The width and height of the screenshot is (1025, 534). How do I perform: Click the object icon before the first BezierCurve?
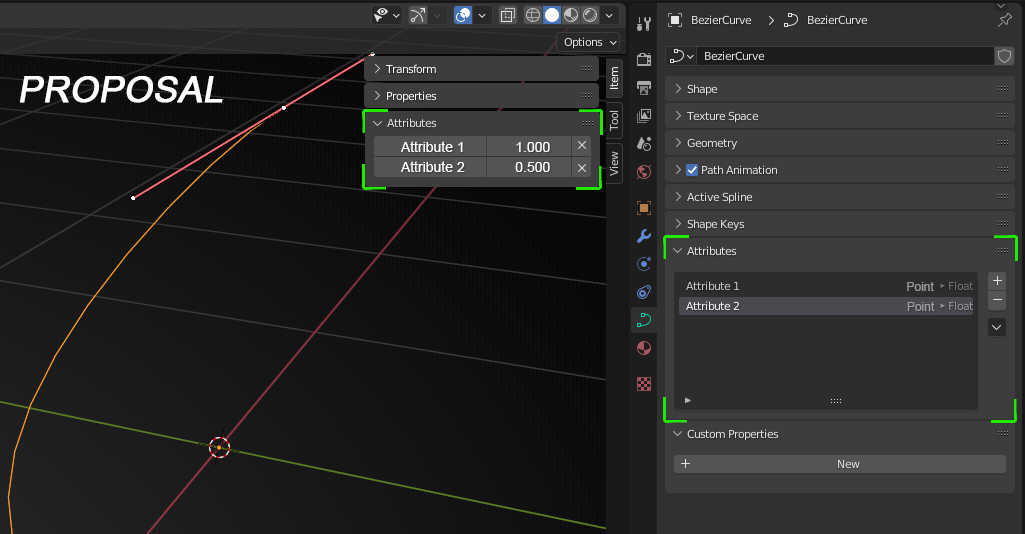[675, 20]
